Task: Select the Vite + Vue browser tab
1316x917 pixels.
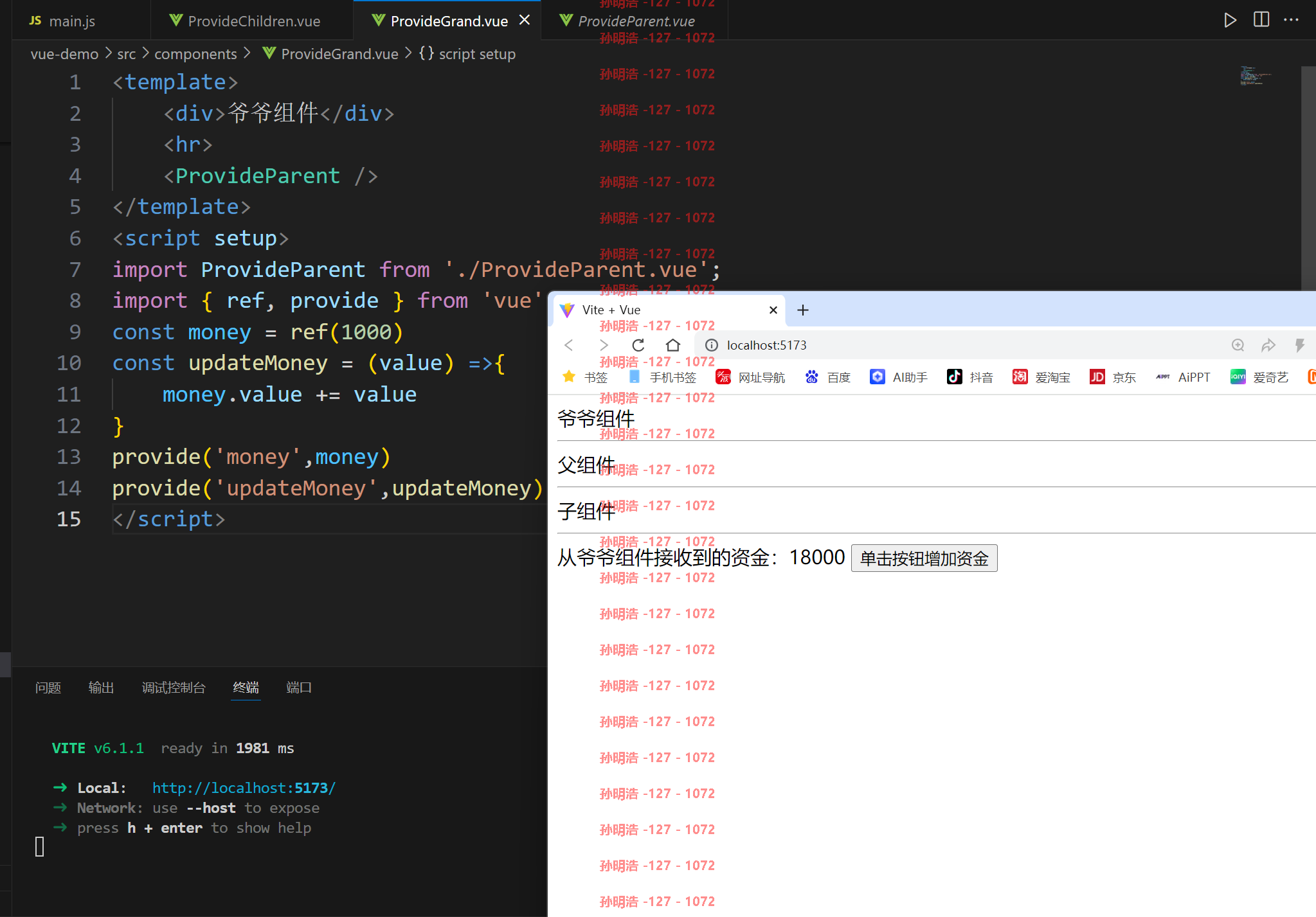Action: 669,310
